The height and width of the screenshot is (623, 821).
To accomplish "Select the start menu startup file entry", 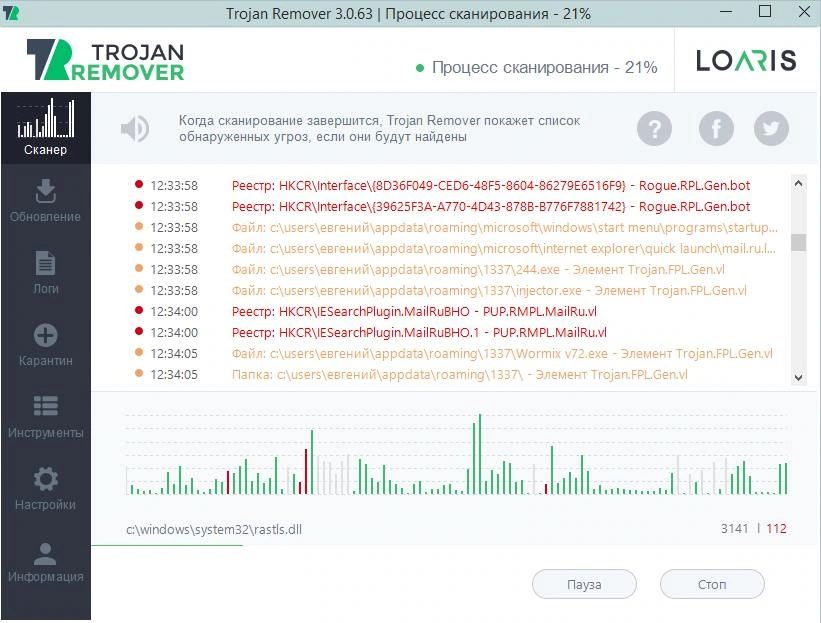I will pyautogui.click(x=454, y=227).
